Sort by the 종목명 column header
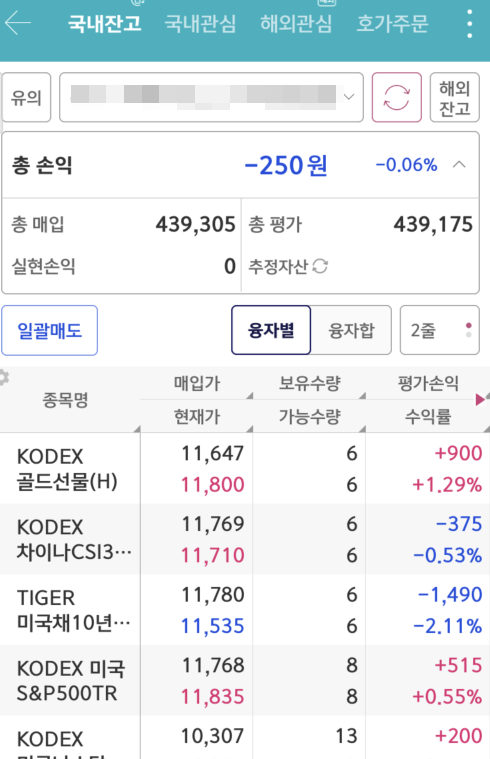Viewport: 490px width, 759px height. [66, 400]
